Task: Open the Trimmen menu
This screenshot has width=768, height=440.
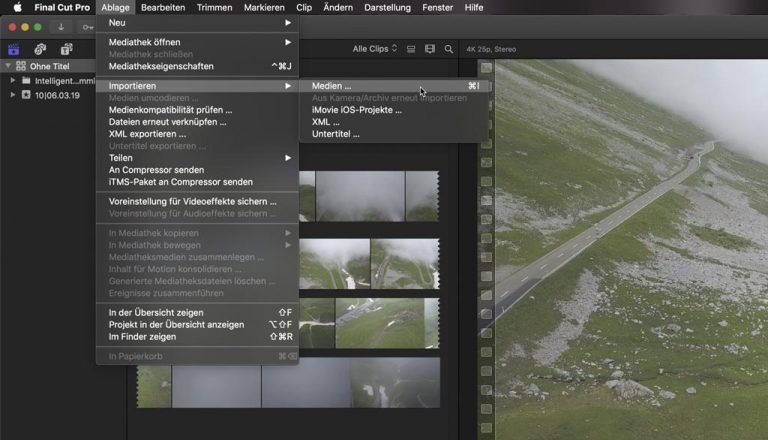Action: pos(215,7)
